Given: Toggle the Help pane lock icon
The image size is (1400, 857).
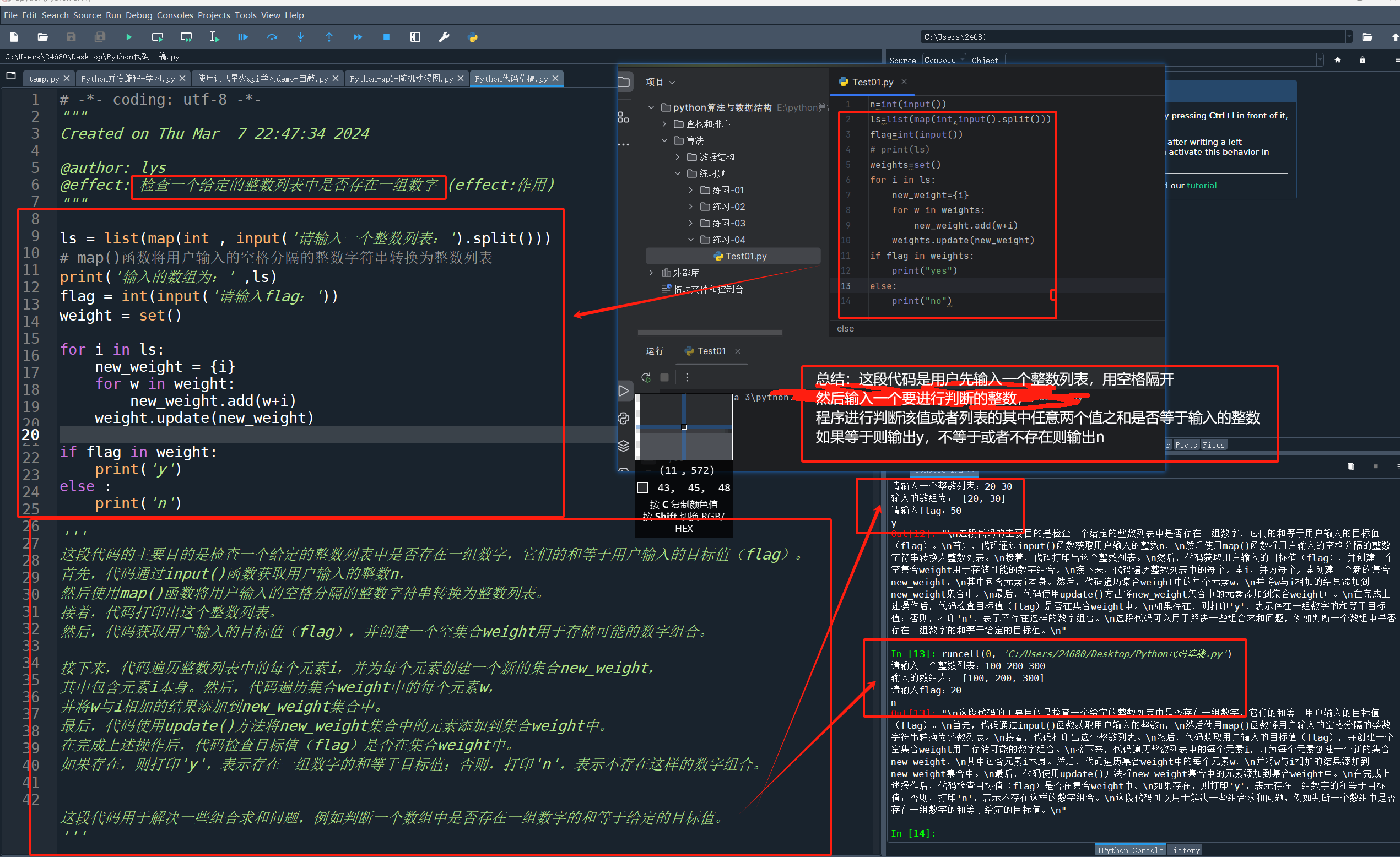Looking at the screenshot, I should click(1362, 59).
